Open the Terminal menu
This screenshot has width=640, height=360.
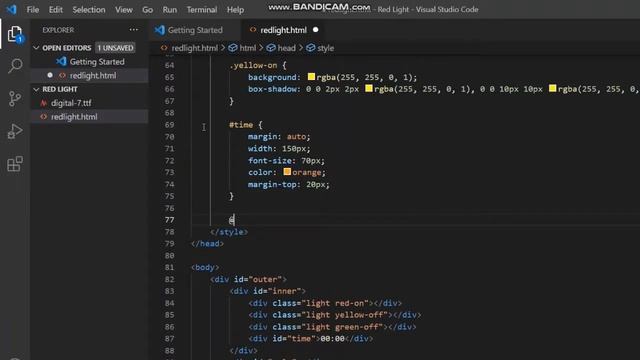tap(202, 9)
